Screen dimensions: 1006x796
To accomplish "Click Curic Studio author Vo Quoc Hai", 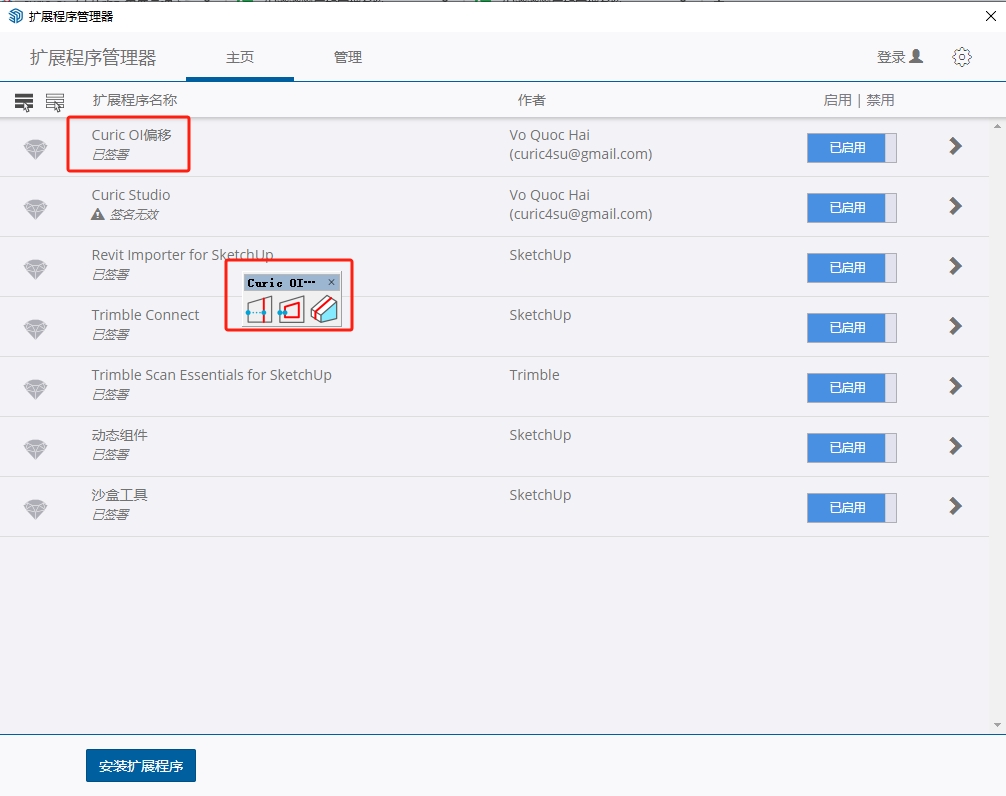I will (549, 195).
